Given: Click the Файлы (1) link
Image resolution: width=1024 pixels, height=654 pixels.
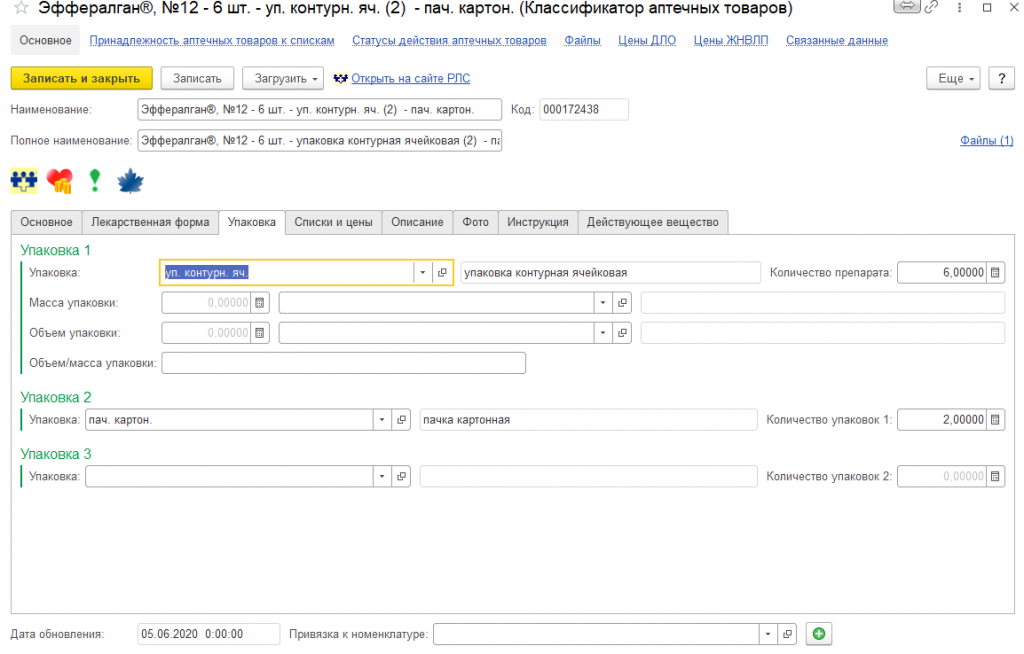Looking at the screenshot, I should [986, 140].
